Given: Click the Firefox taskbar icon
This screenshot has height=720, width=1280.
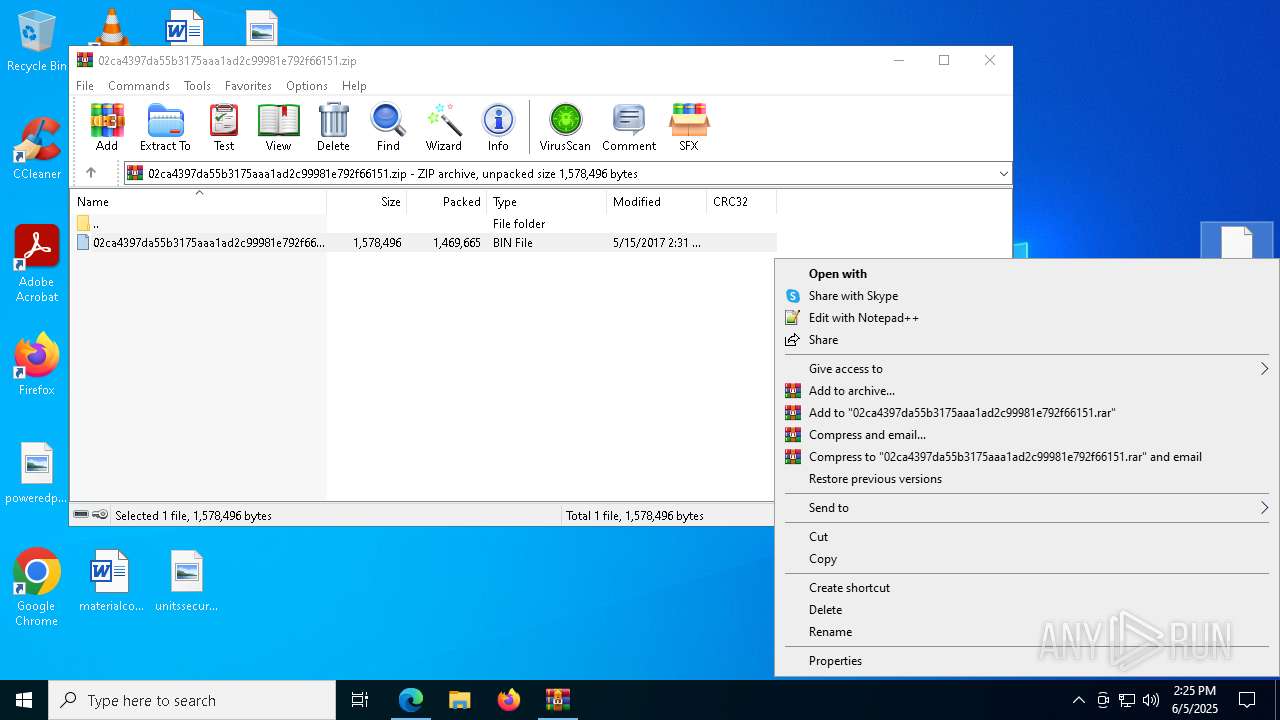Looking at the screenshot, I should pos(509,700).
